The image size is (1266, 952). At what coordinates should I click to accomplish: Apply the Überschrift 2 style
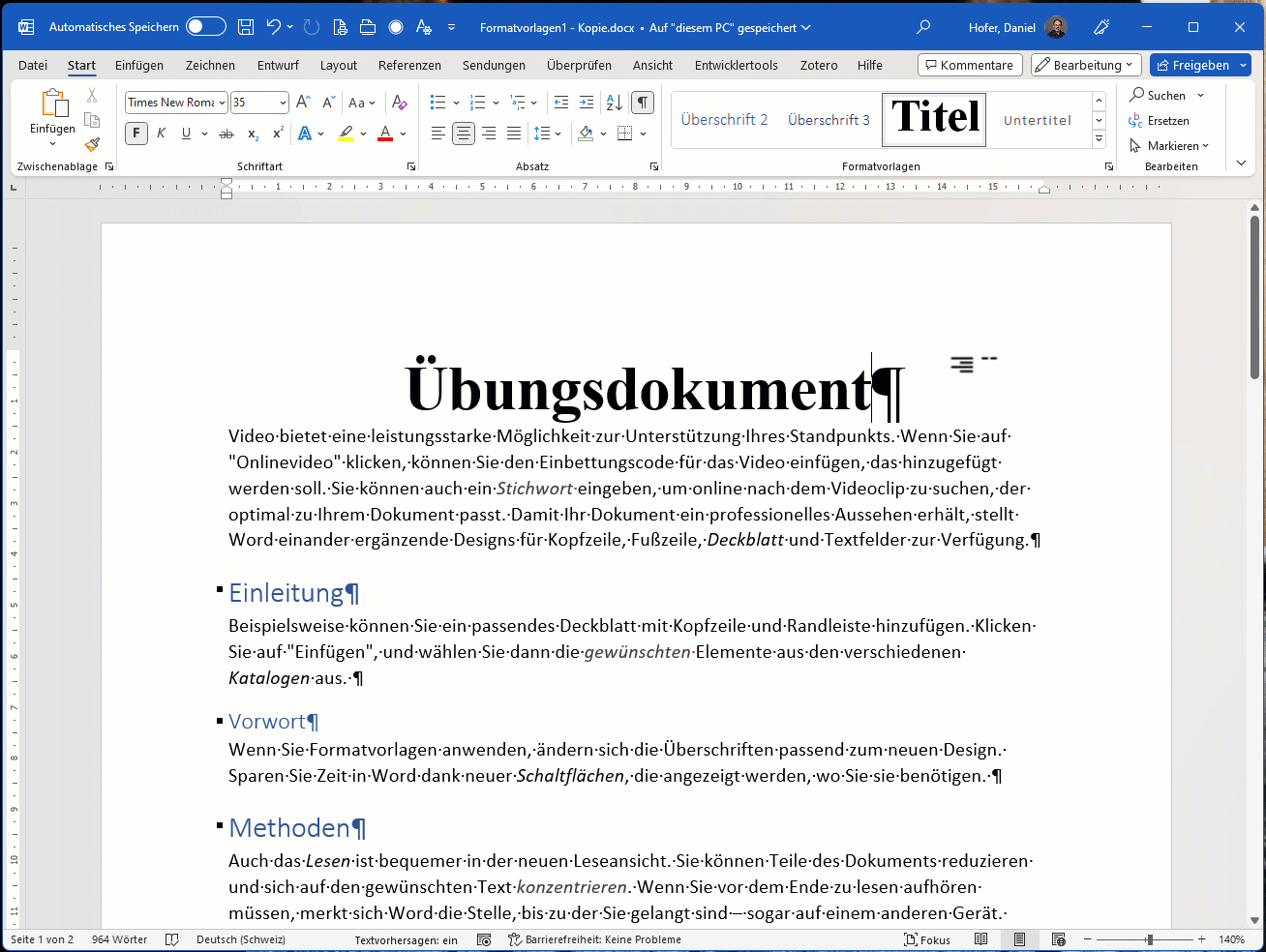[724, 120]
